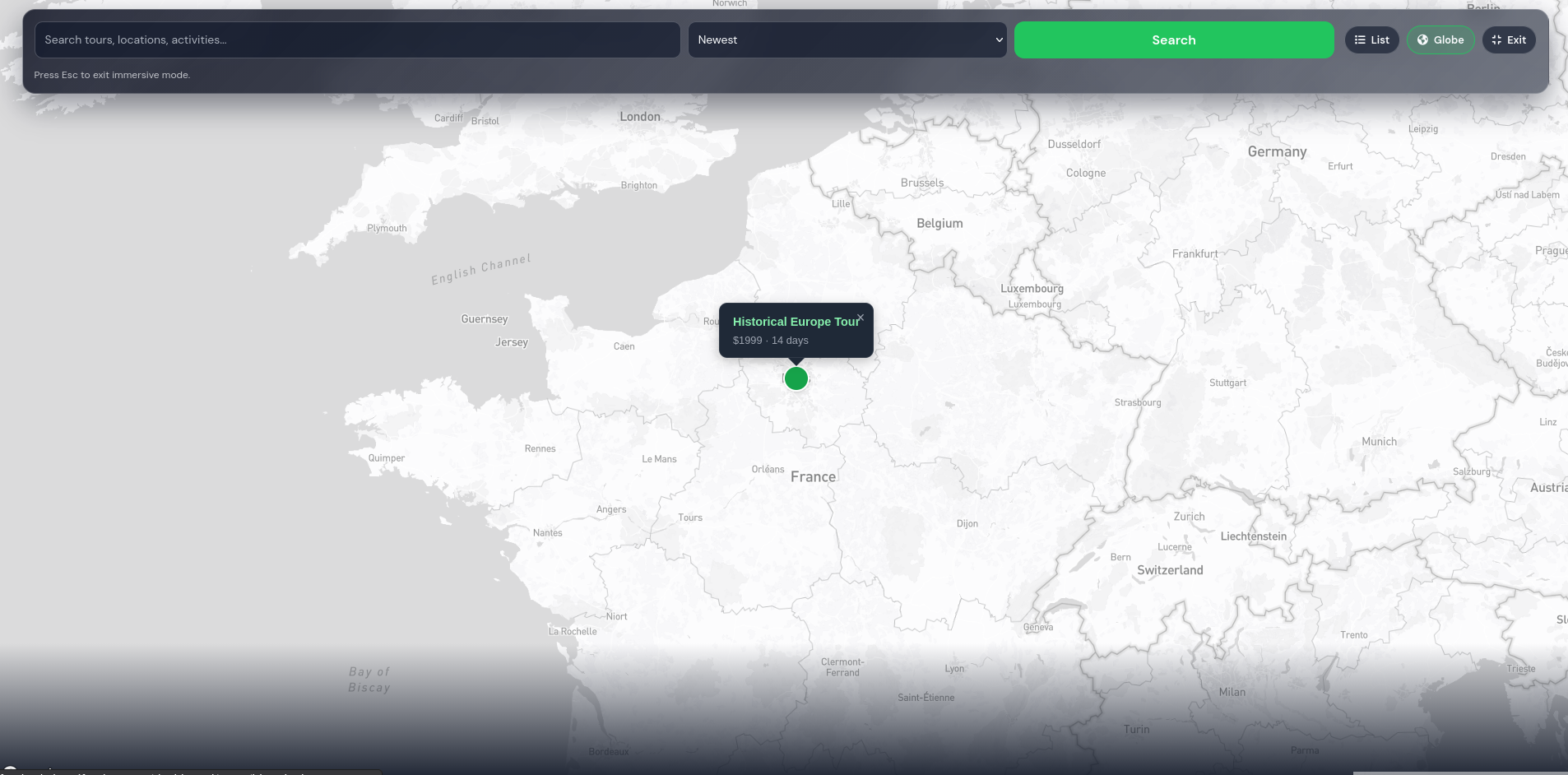Image resolution: width=1568 pixels, height=775 pixels.
Task: Exit immersive mode with Exit button
Action: (1509, 39)
